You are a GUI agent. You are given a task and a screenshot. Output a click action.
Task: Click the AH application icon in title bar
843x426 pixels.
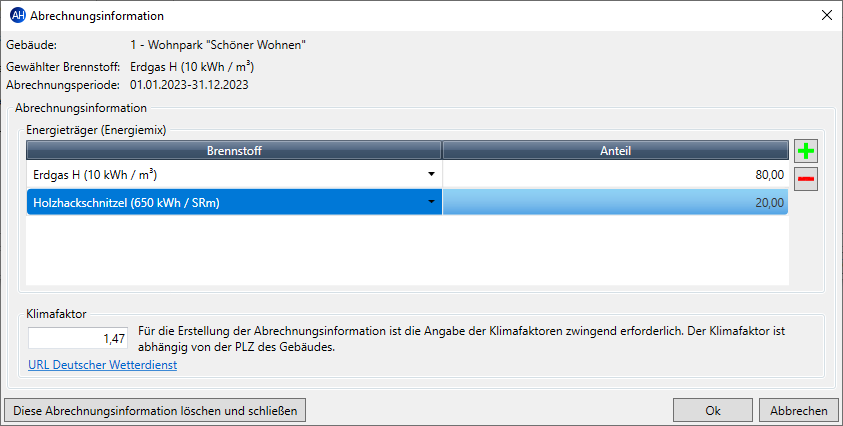click(x=18, y=16)
